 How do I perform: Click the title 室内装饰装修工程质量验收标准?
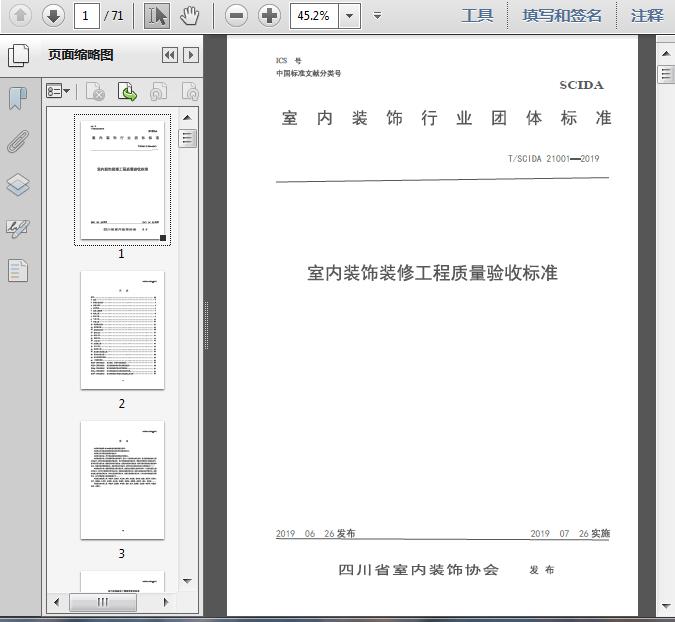tap(432, 273)
